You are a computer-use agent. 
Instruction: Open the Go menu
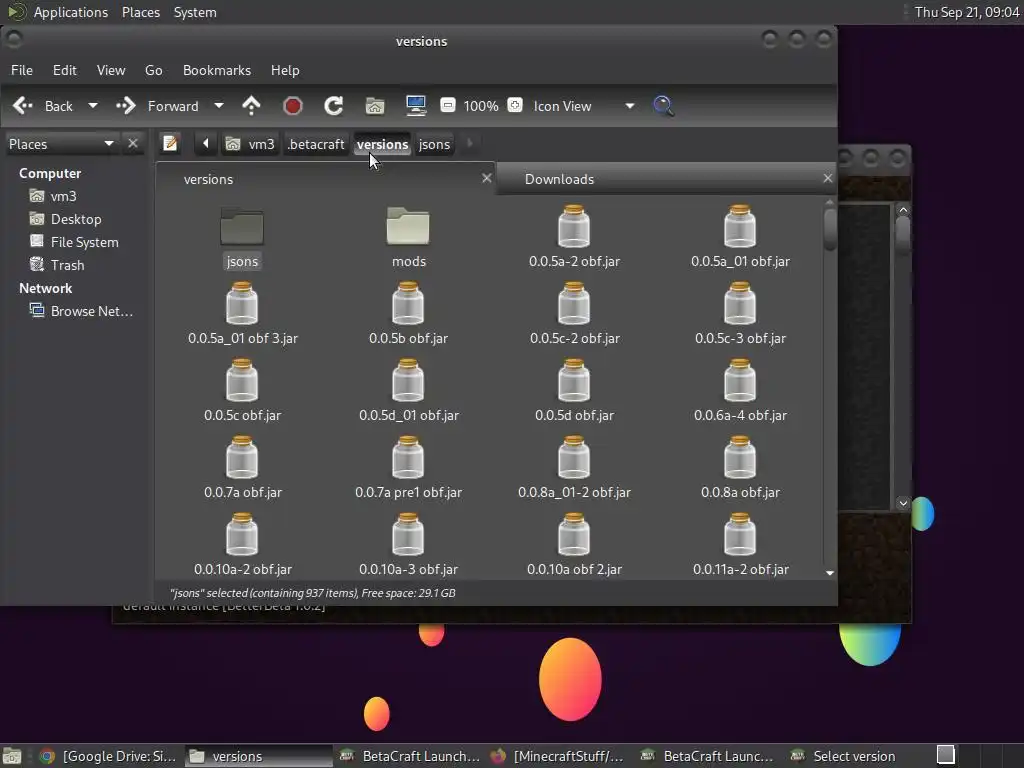coord(153,70)
